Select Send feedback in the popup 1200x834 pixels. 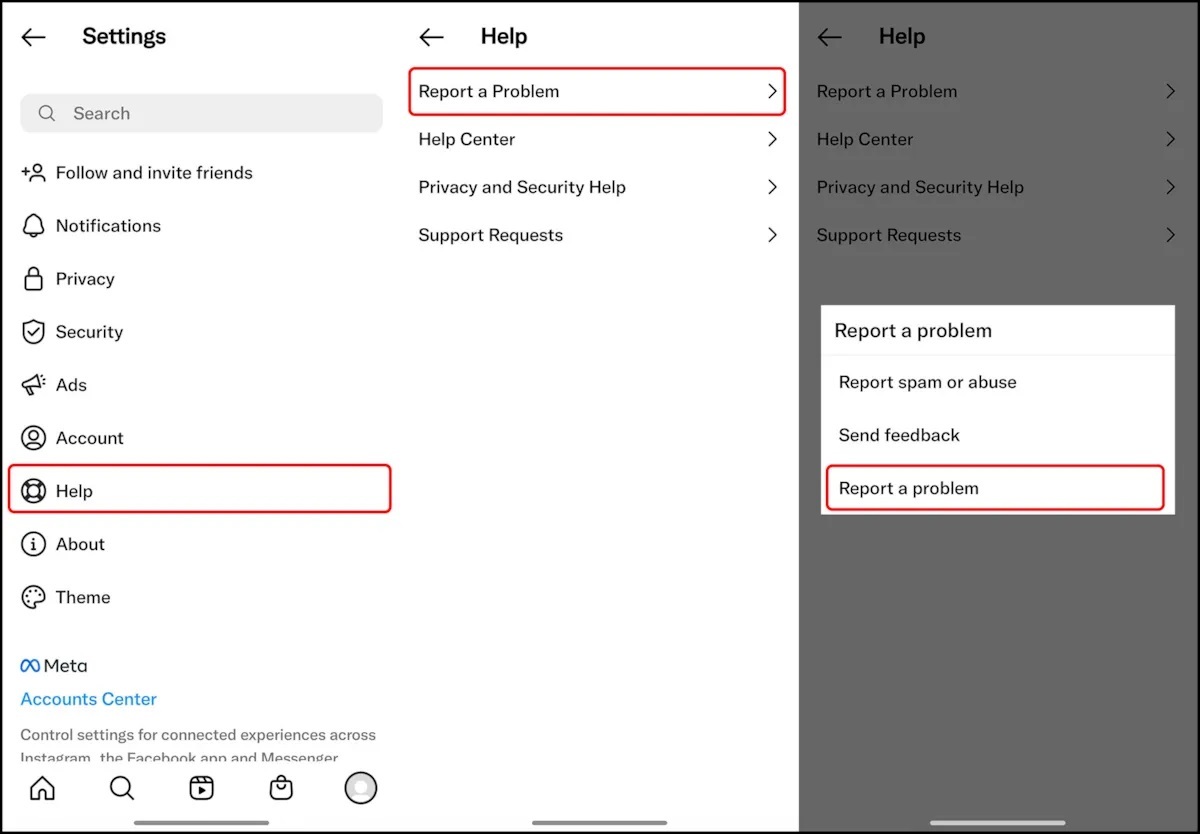[899, 435]
